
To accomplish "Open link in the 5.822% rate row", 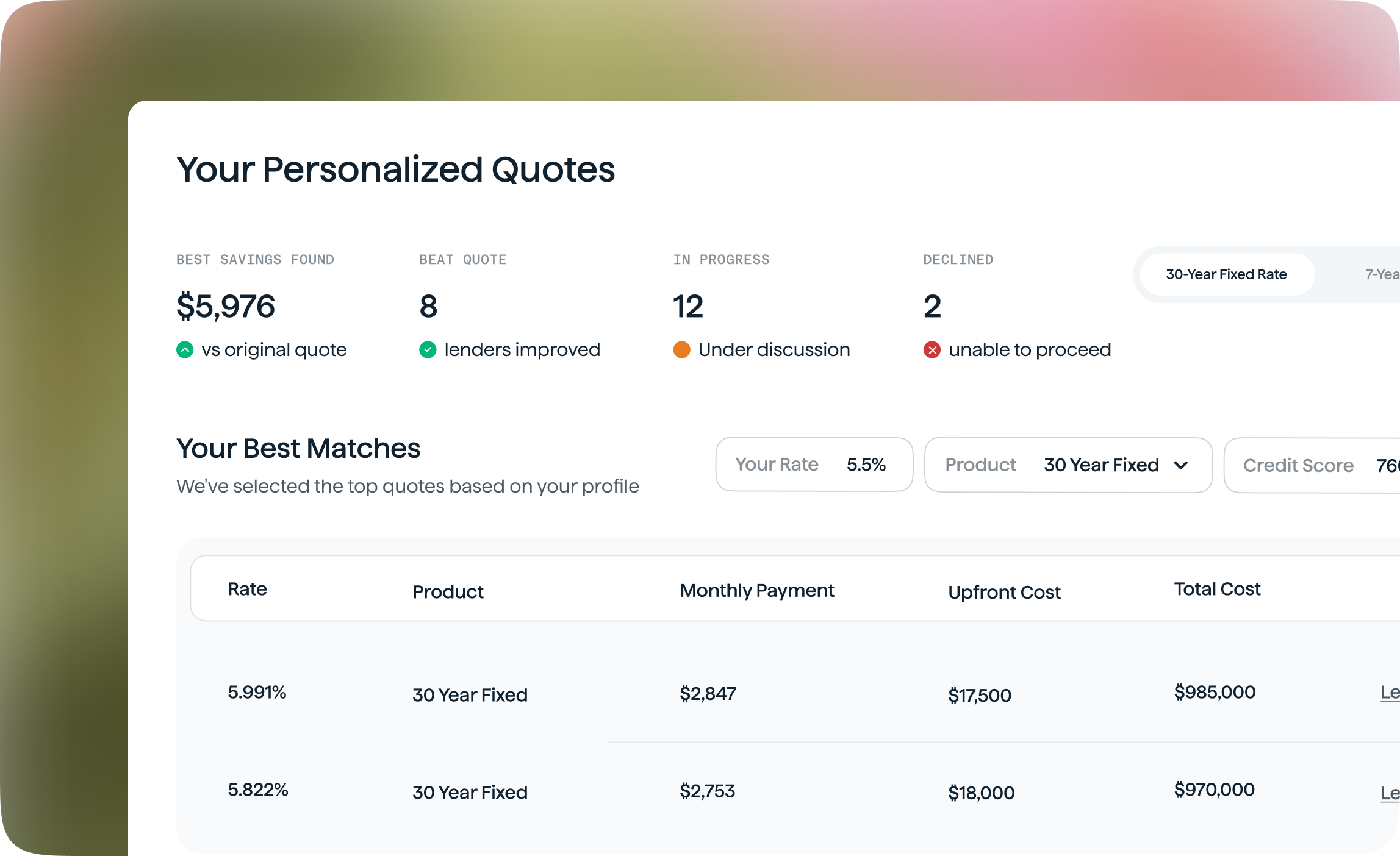I will coord(1390,793).
